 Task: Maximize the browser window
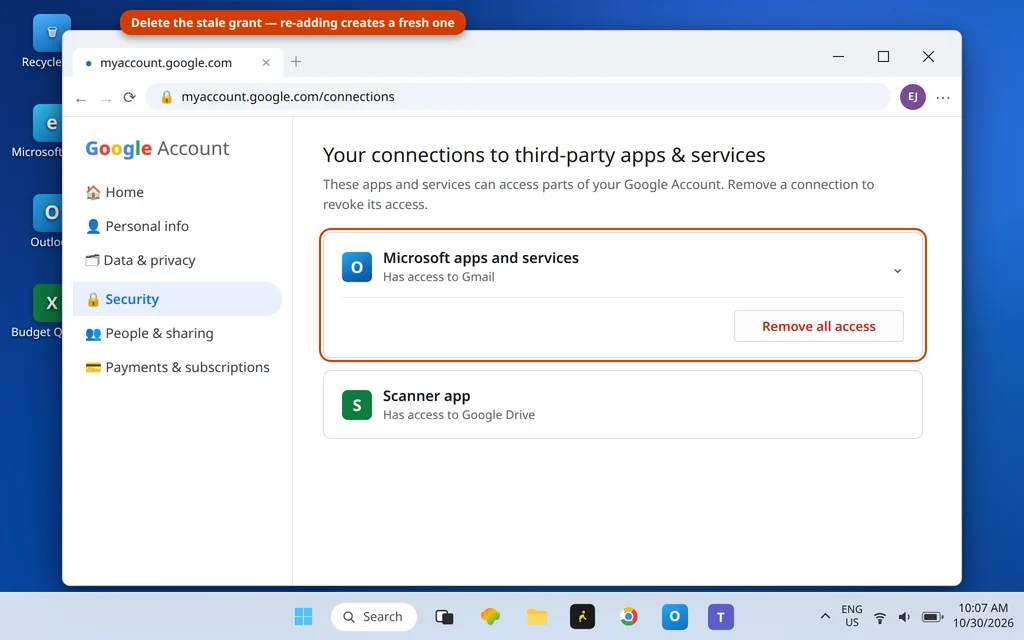883,57
